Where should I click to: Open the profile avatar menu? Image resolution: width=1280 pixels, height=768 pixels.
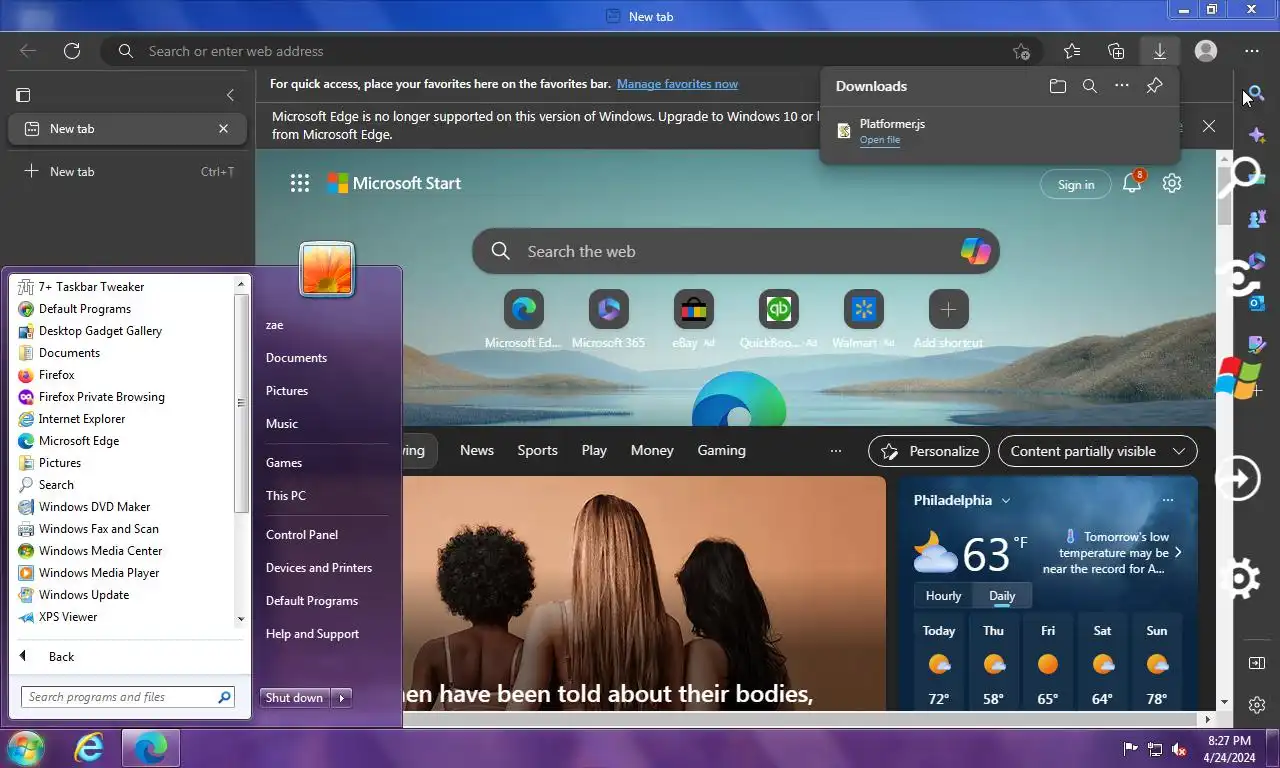coord(1206,51)
